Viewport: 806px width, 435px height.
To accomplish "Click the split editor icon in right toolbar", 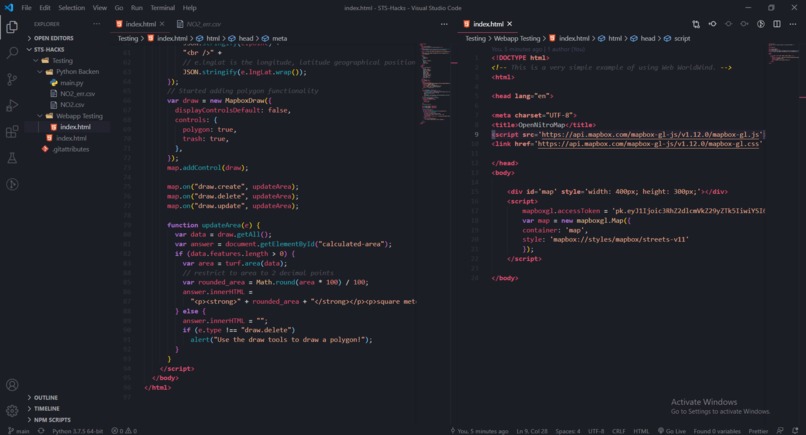I will pos(777,24).
